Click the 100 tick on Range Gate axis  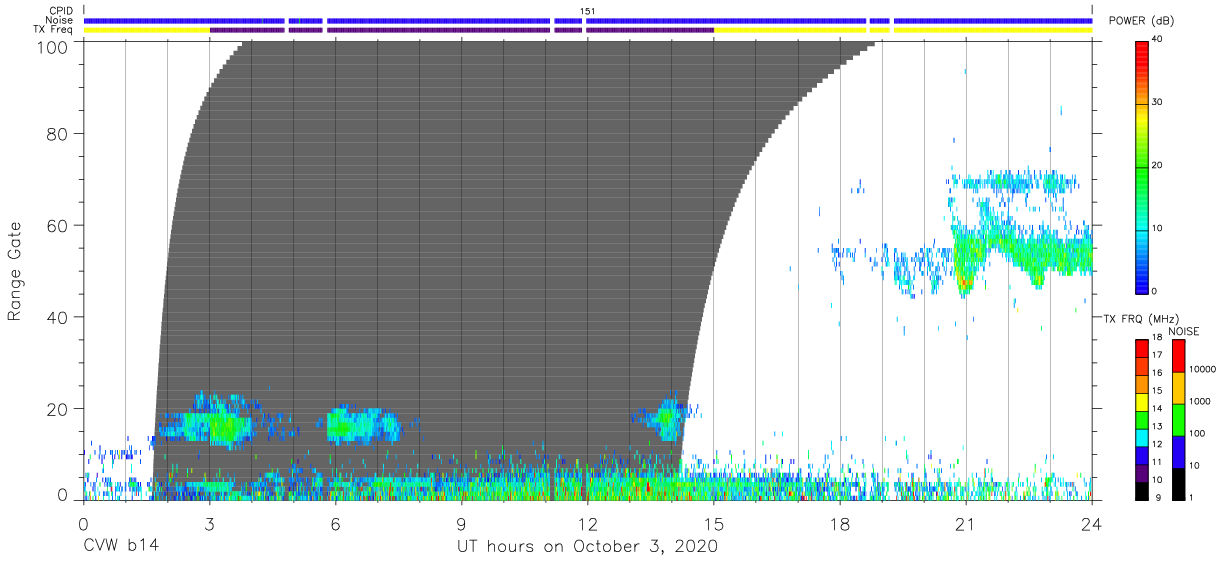point(54,46)
